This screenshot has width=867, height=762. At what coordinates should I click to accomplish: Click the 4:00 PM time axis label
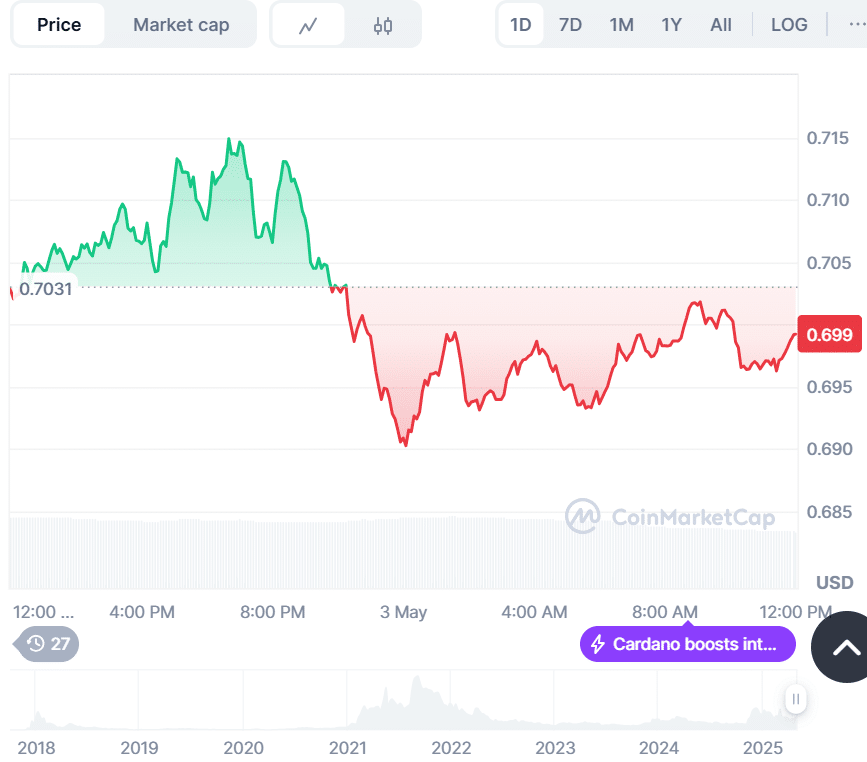coord(142,612)
